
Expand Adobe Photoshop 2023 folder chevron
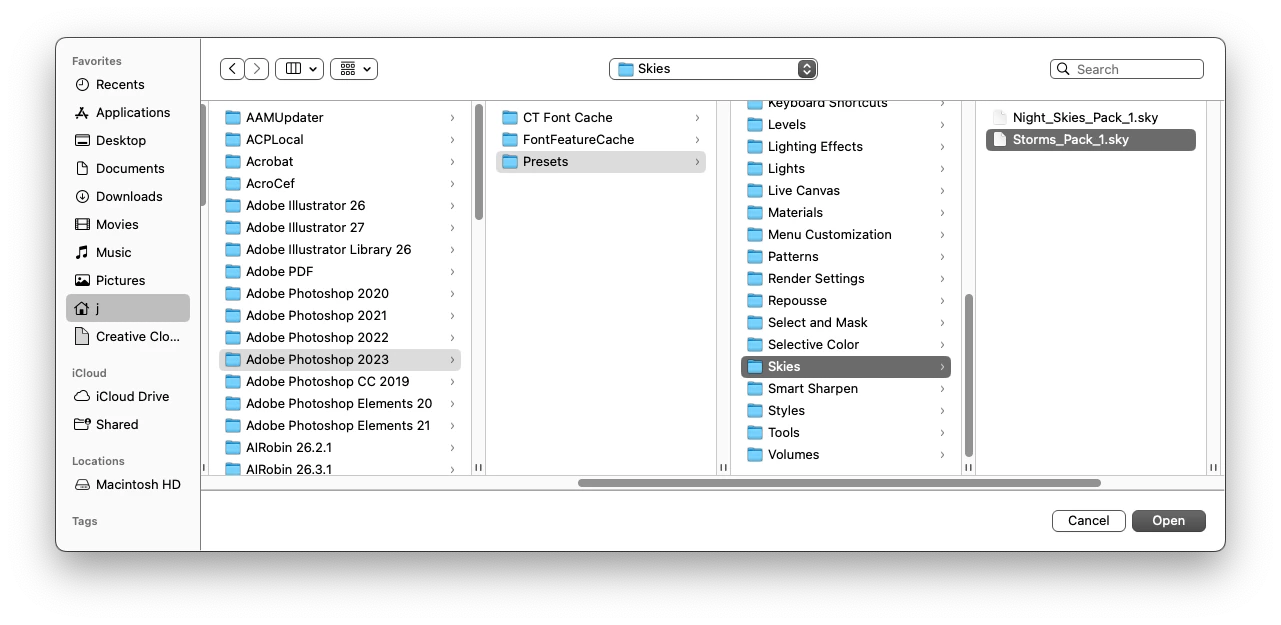click(452, 360)
